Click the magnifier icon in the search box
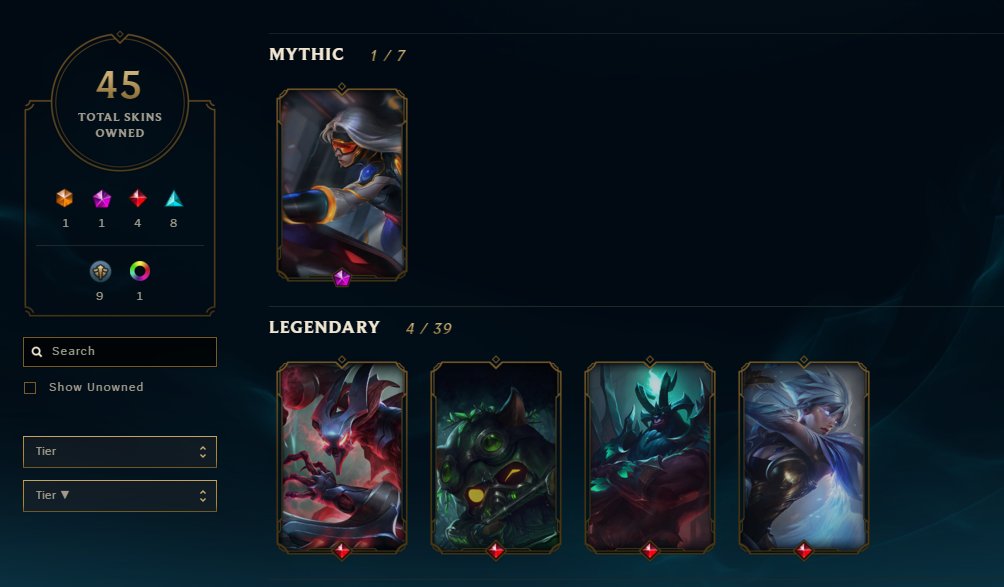Image resolution: width=1004 pixels, height=587 pixels. pos(37,351)
